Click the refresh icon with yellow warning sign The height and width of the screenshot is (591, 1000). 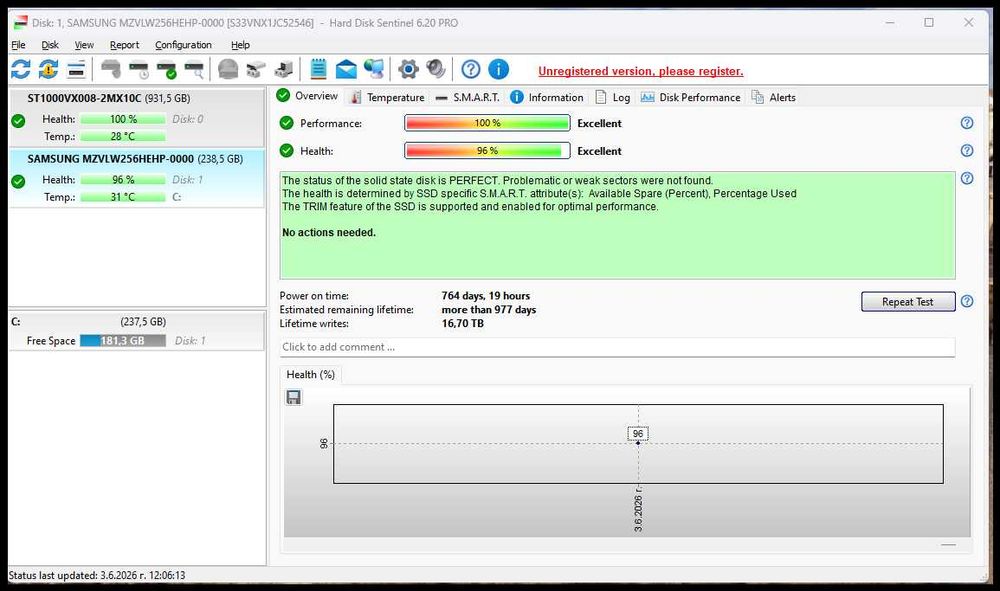tap(48, 69)
